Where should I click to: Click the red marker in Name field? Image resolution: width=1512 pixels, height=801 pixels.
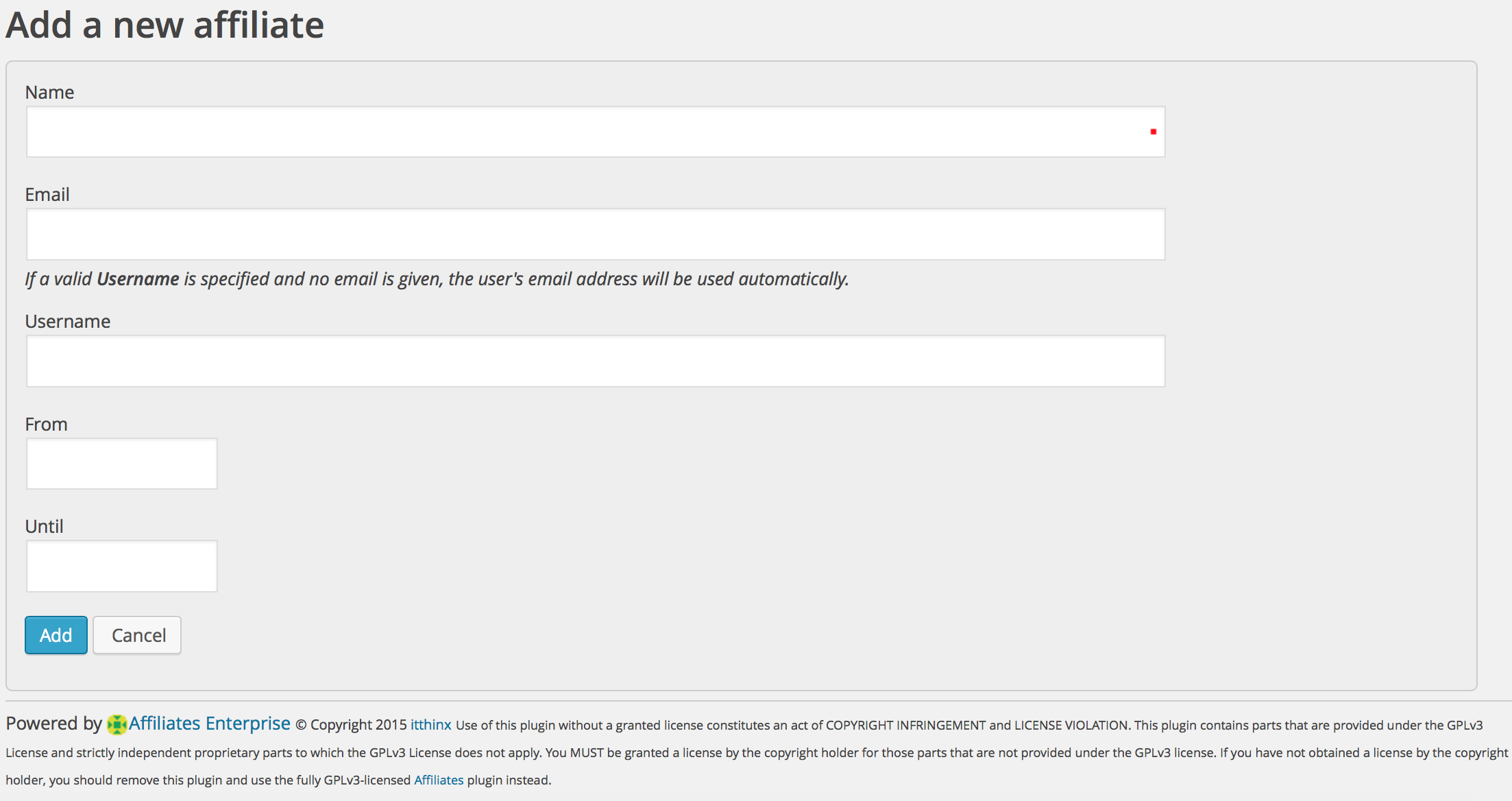point(1154,132)
